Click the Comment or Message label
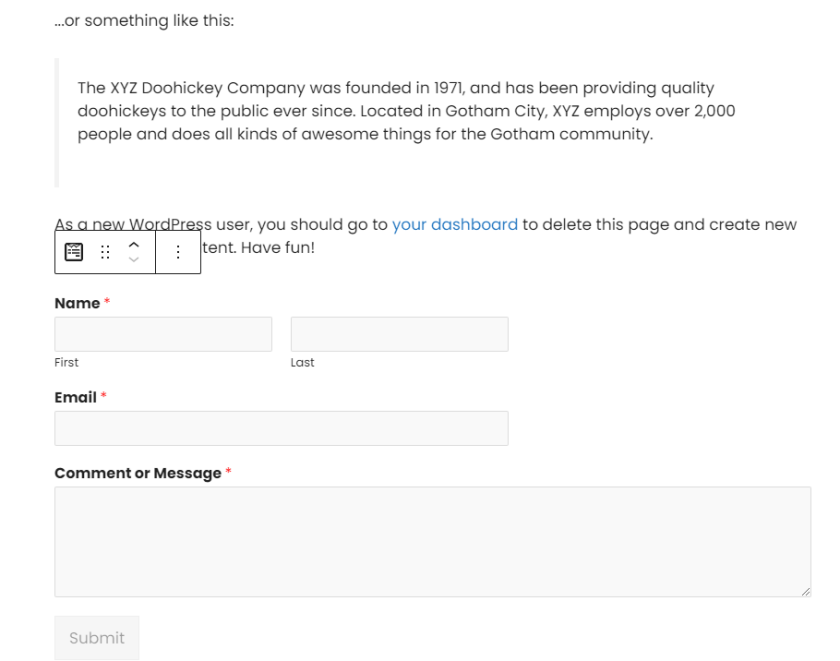Image resolution: width=840 pixels, height=661 pixels. (138, 473)
